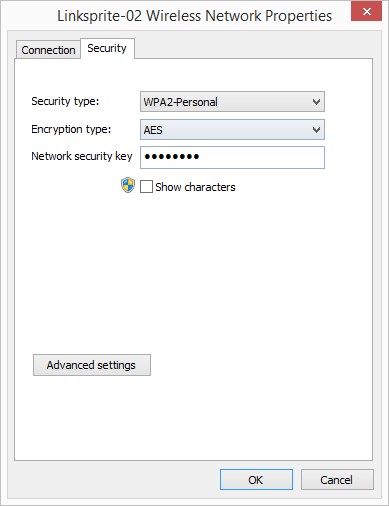Expand the Encryption type dropdown arrow
The height and width of the screenshot is (506, 389).
pos(316,130)
